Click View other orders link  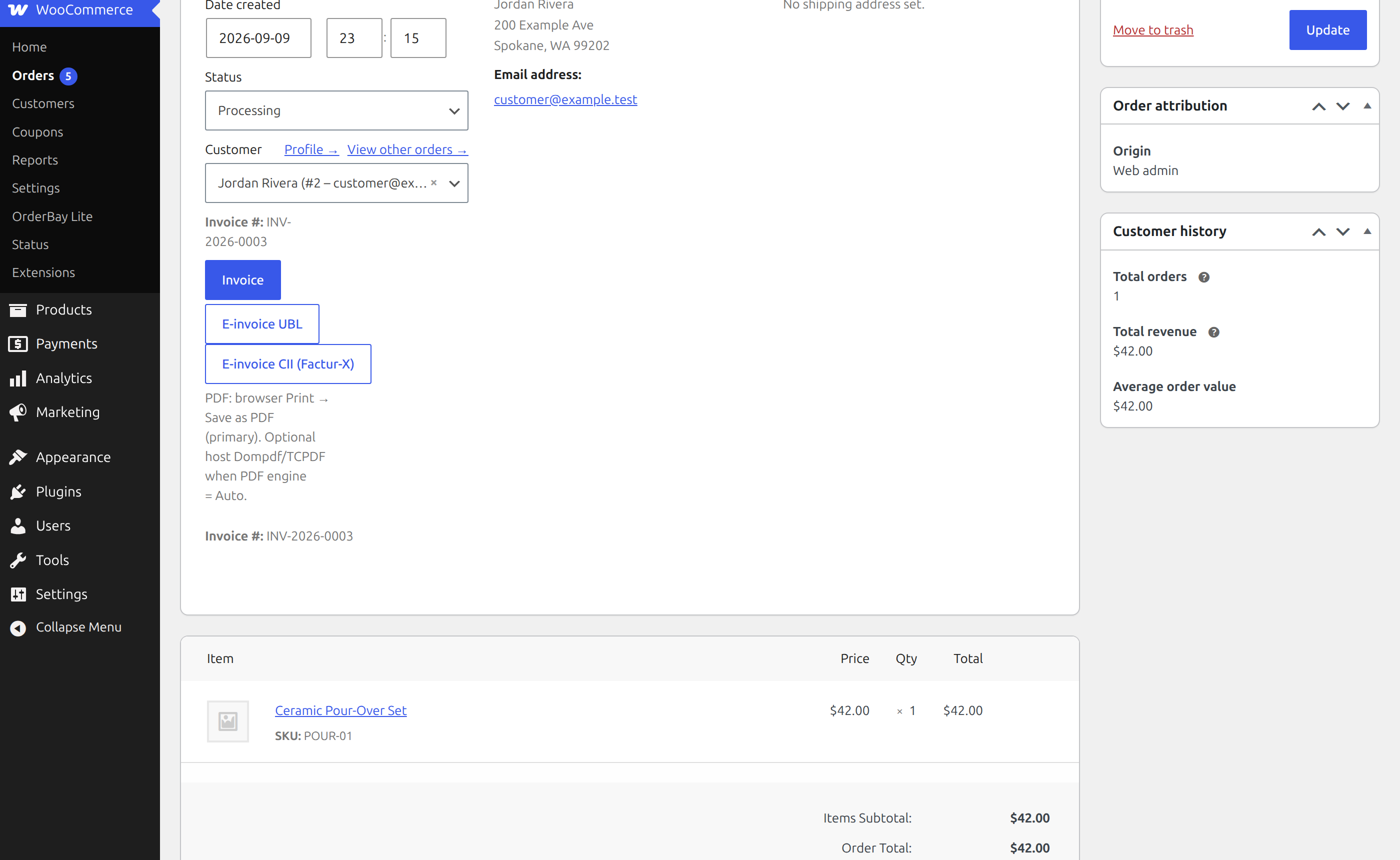point(407,149)
